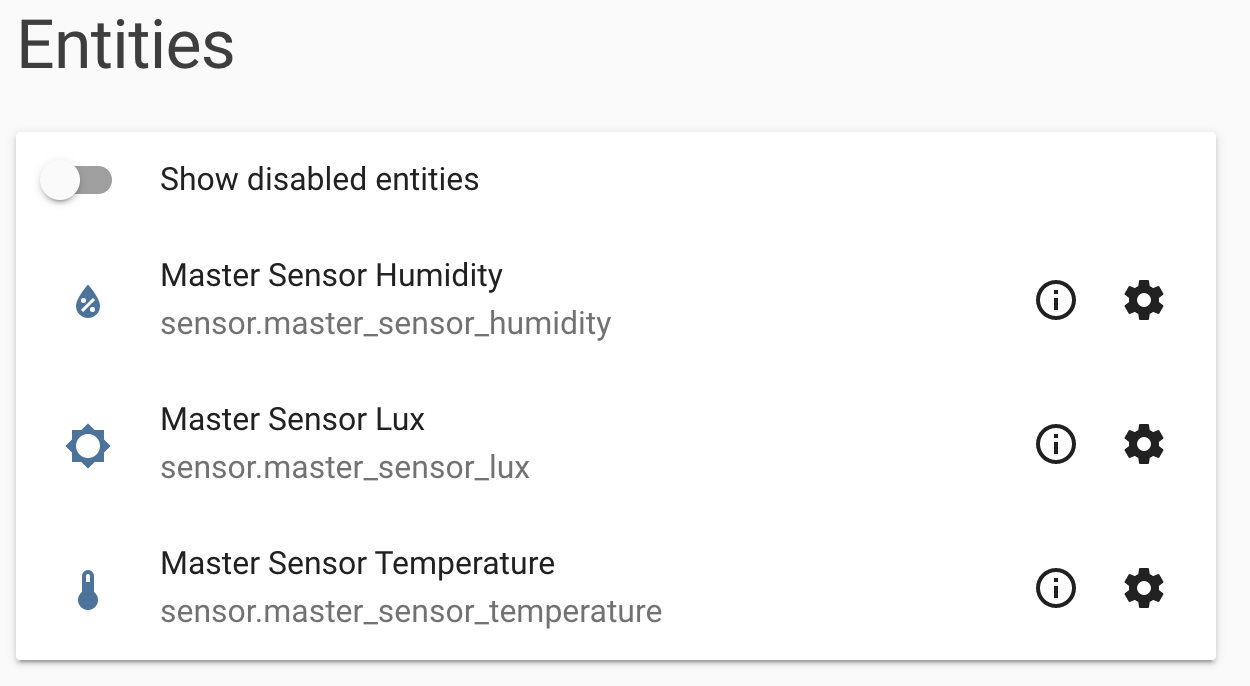Enable the Show disabled entities toggle
The height and width of the screenshot is (686, 1250).
[78, 179]
